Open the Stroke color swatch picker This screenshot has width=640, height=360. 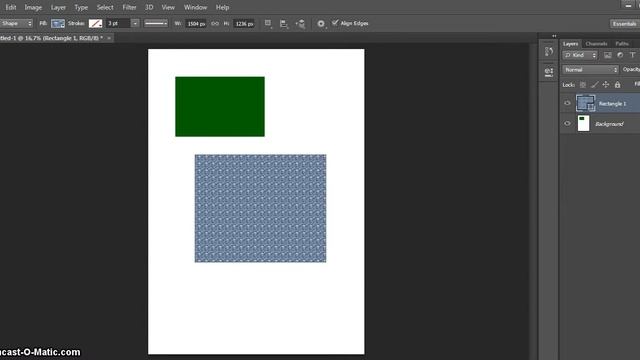(x=96, y=24)
